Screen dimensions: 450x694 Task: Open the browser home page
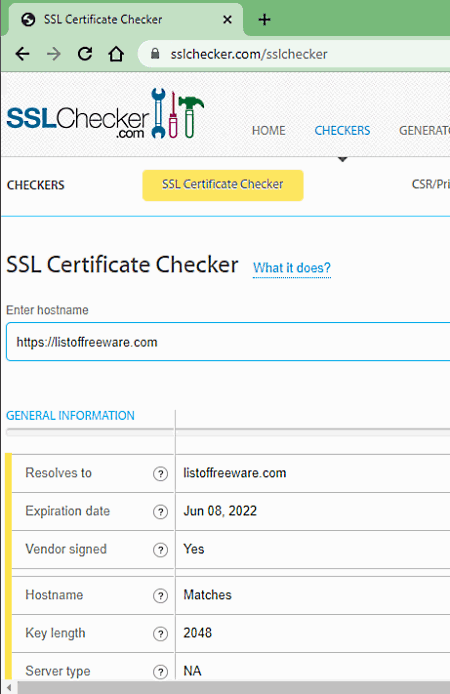[x=116, y=54]
